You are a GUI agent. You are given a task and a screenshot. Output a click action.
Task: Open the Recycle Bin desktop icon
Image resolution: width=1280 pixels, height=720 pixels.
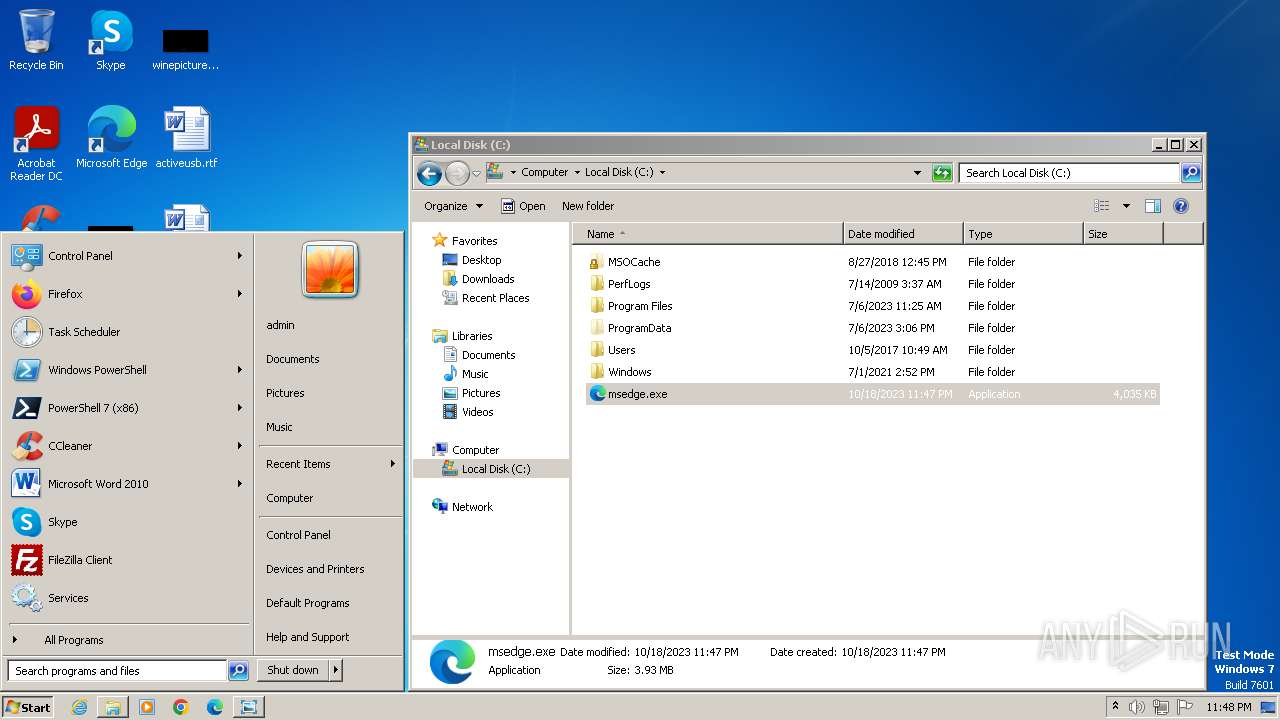pyautogui.click(x=36, y=40)
